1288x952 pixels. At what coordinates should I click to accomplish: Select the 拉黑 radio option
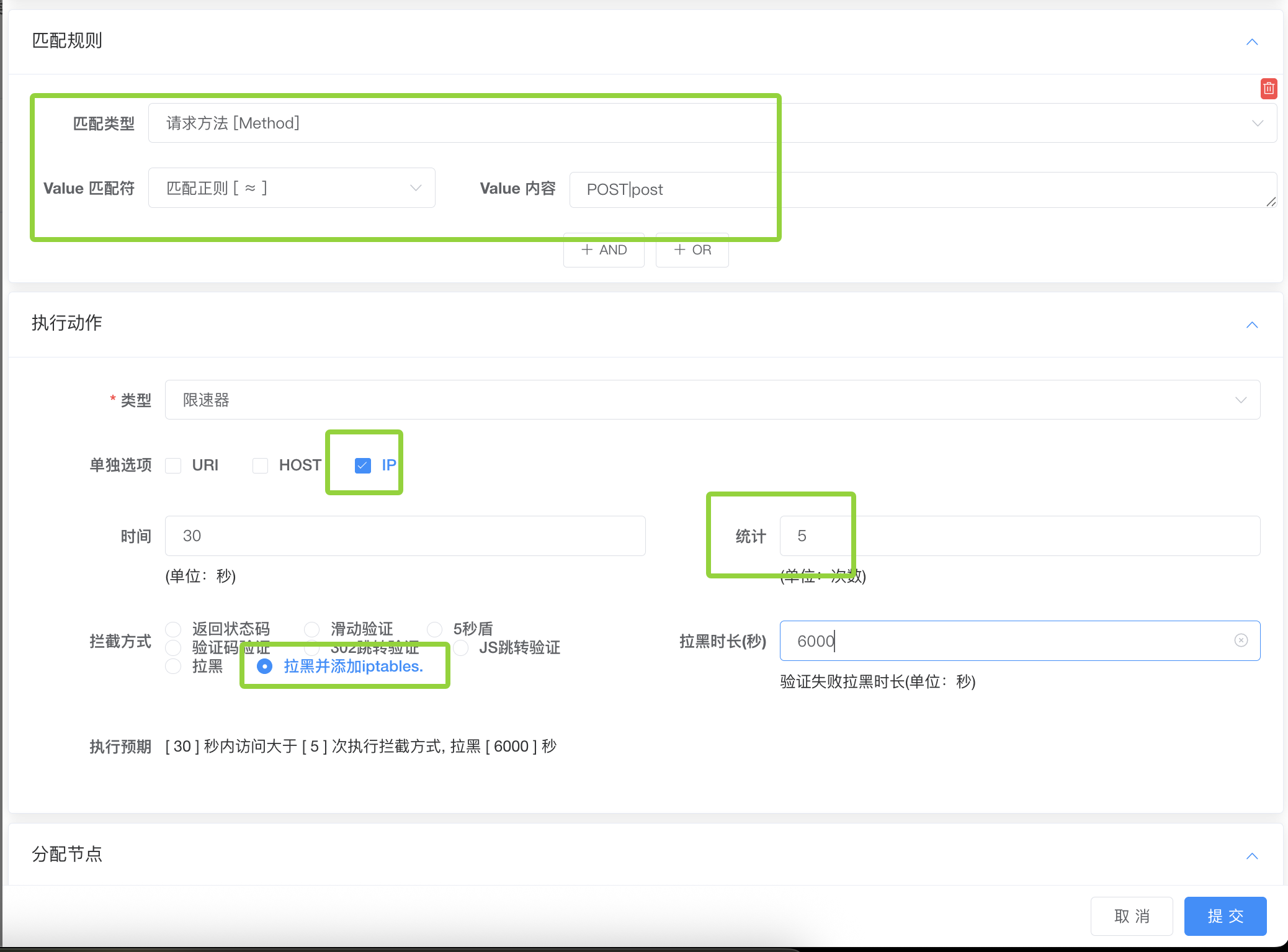173,667
